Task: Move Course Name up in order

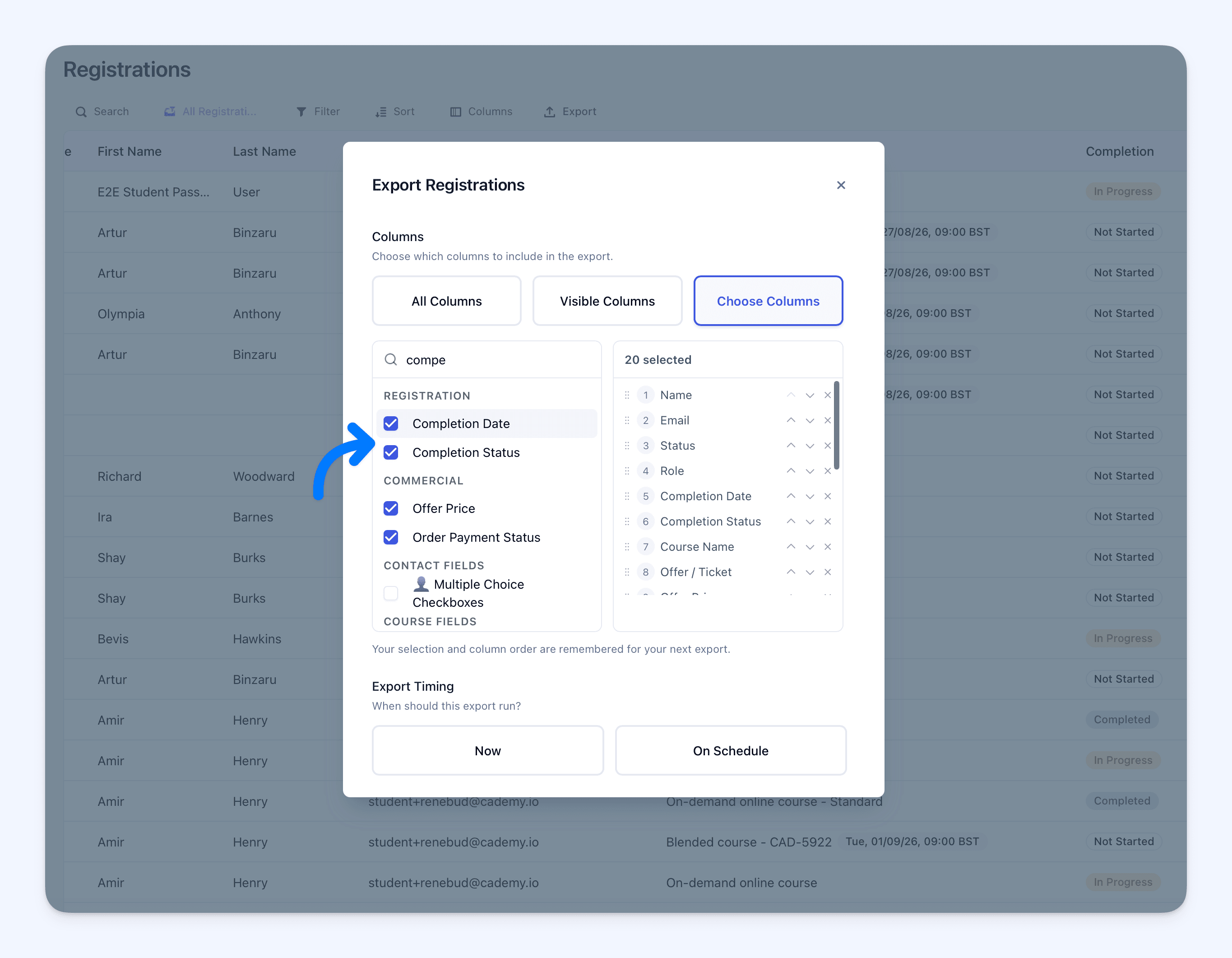Action: pyautogui.click(x=791, y=547)
